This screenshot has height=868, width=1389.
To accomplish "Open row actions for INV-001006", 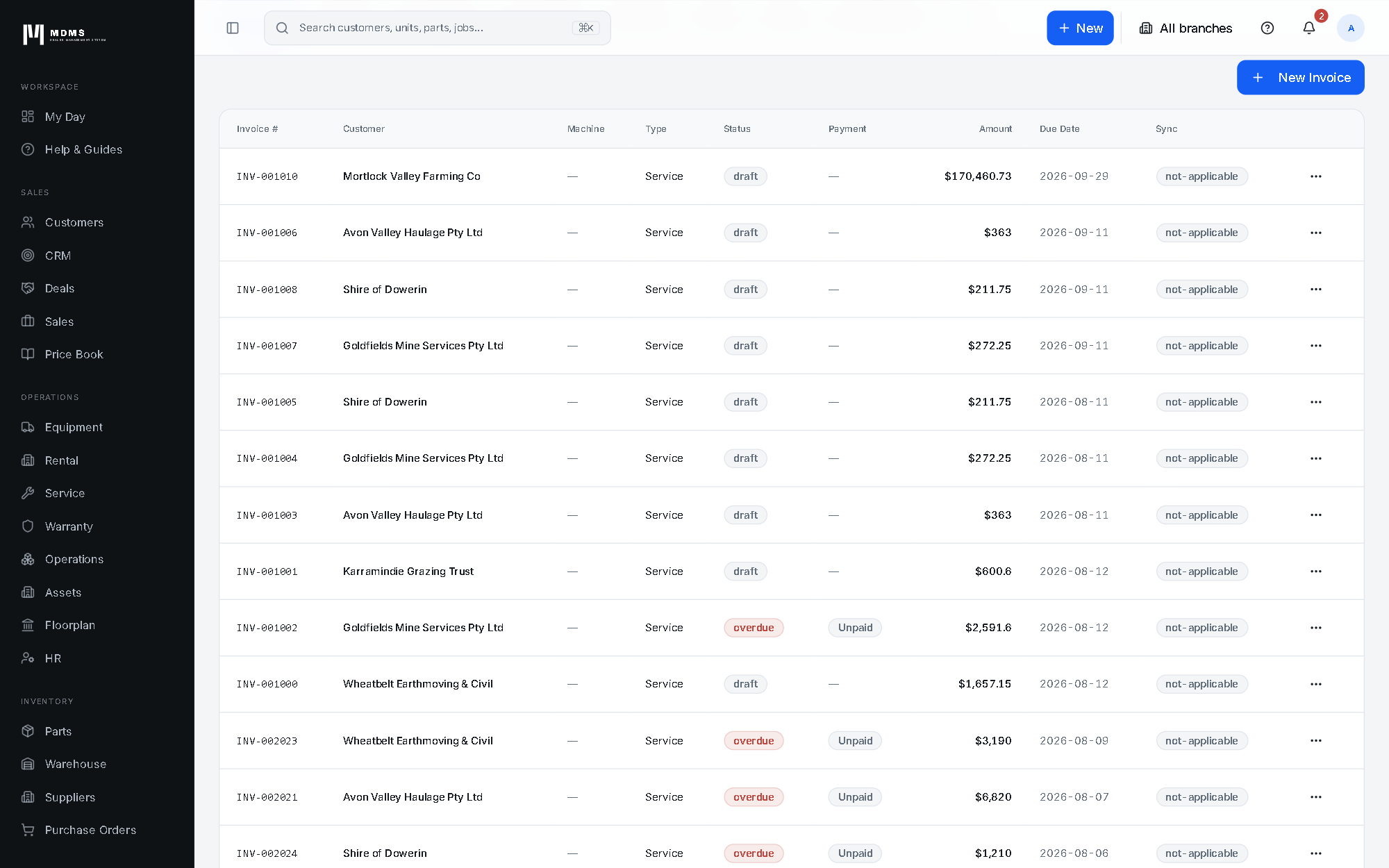I will 1316,233.
